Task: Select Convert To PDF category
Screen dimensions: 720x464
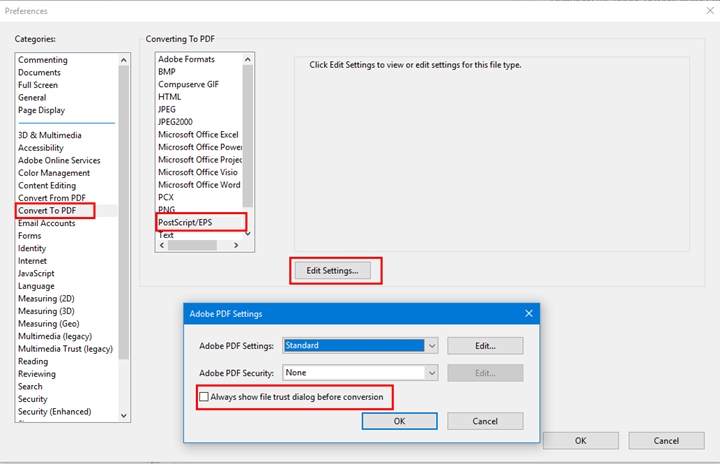Action: pos(47,210)
